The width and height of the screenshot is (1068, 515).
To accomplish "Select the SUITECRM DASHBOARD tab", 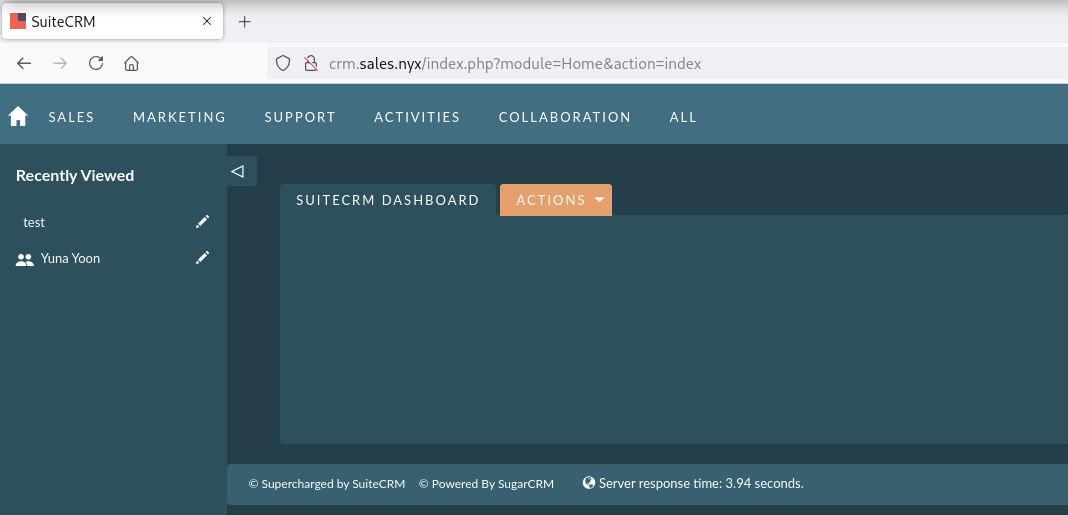I will 388,200.
